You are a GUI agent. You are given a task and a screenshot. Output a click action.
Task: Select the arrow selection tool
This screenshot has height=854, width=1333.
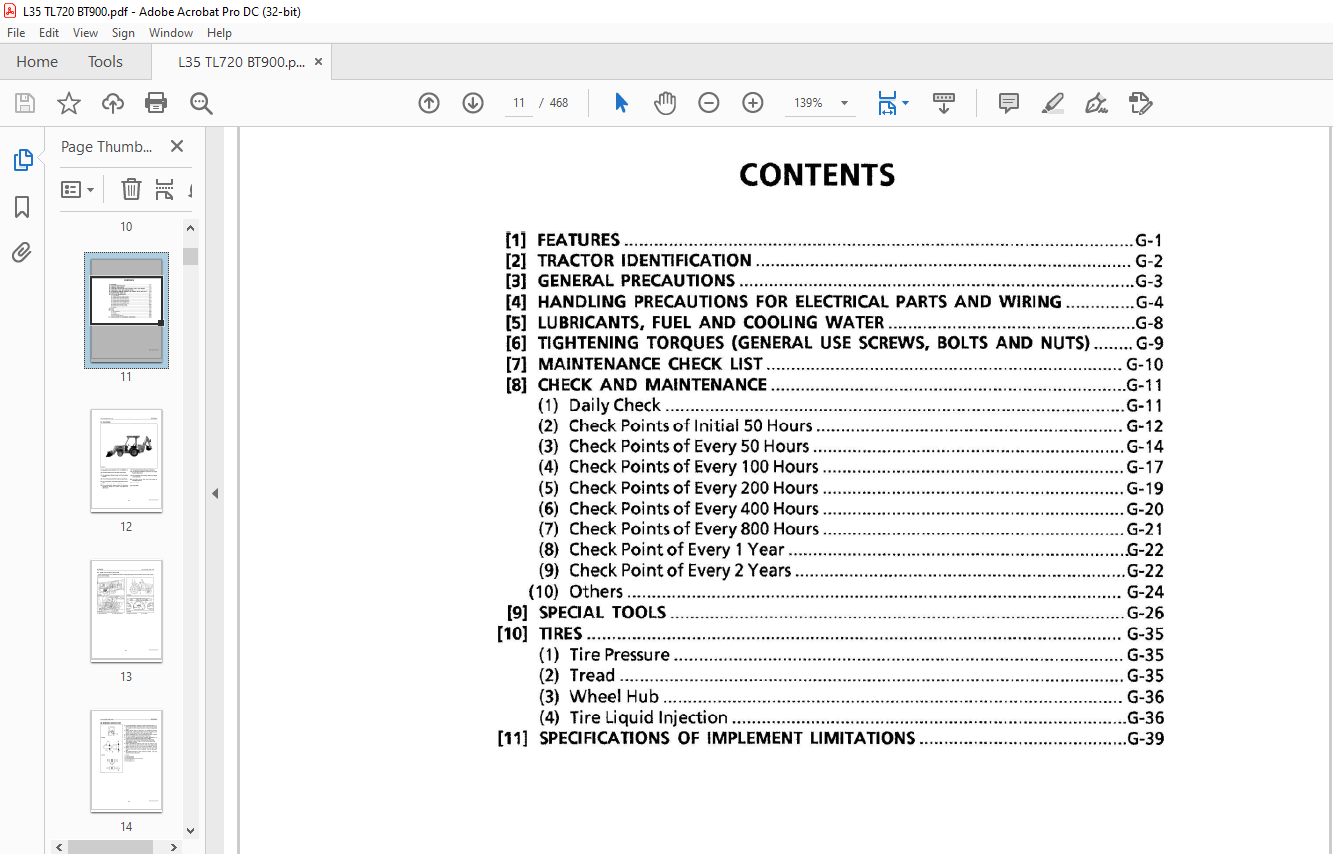(x=621, y=103)
